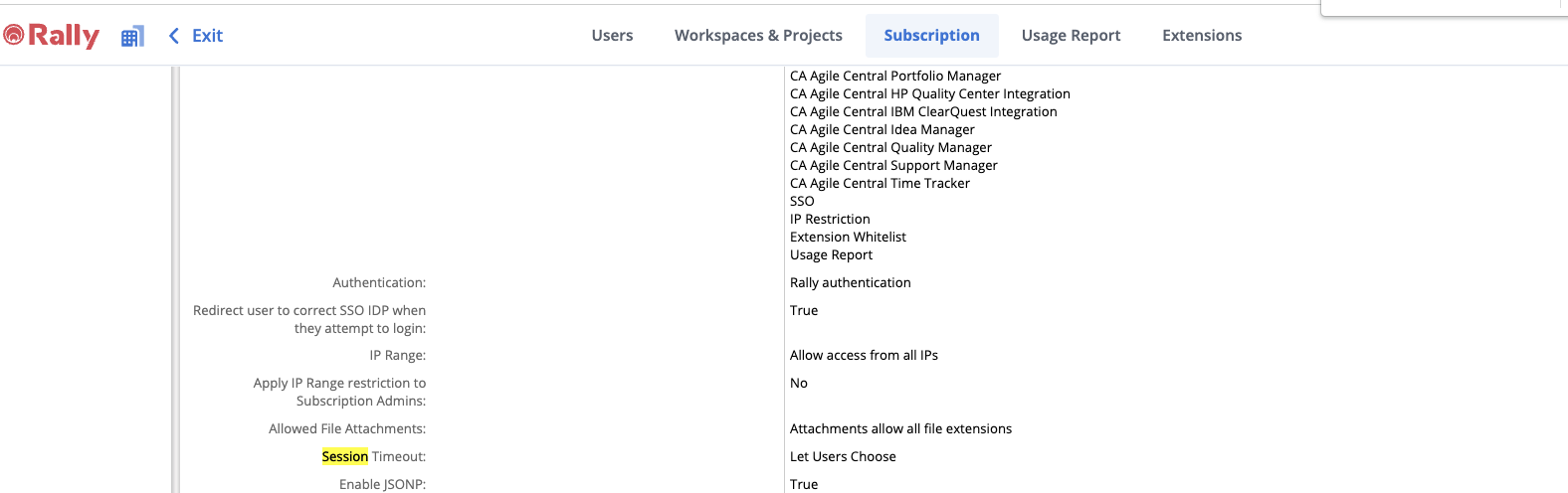Screen dimensions: 1568x493
Task: Click the back chevron next to Exit
Action: 174,36
